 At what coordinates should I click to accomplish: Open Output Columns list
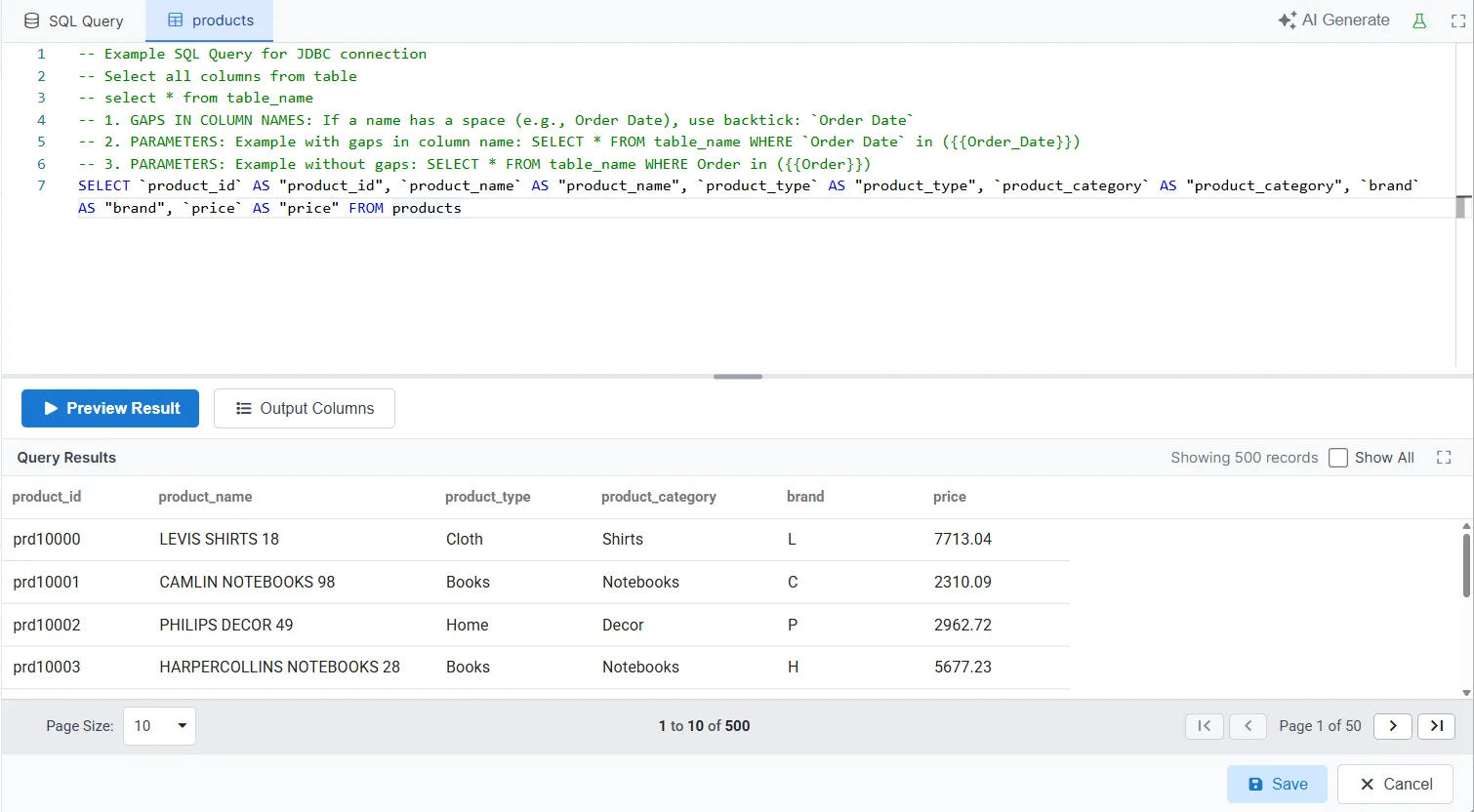point(305,409)
